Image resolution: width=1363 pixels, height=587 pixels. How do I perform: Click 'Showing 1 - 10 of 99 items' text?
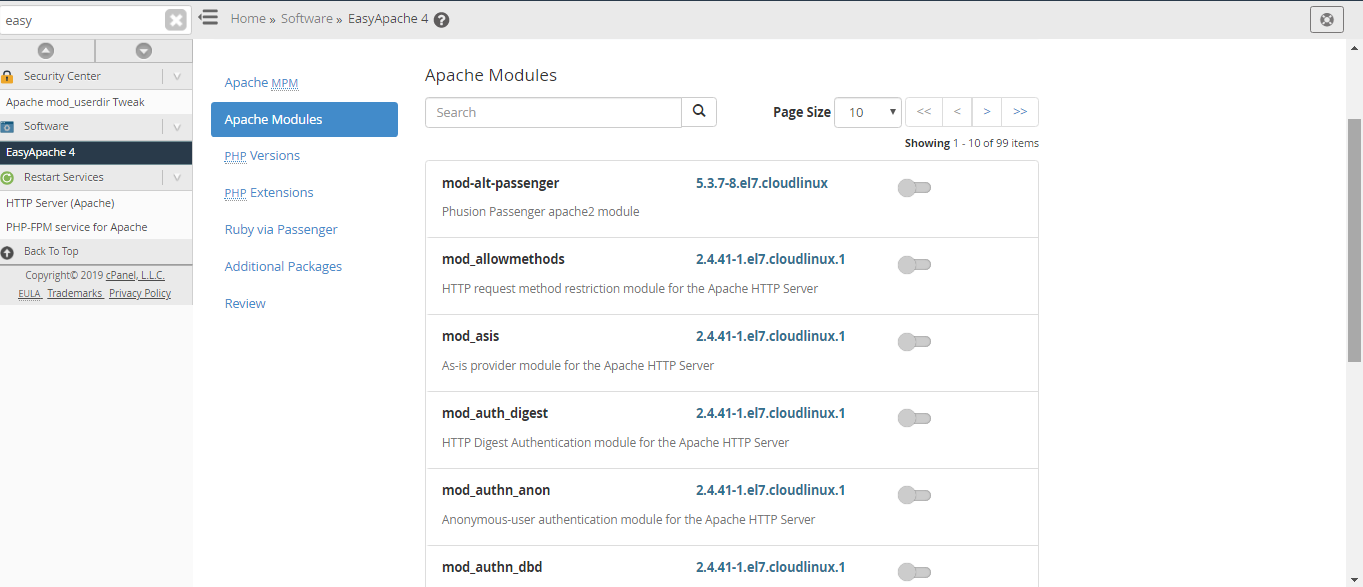pyautogui.click(x=972, y=143)
